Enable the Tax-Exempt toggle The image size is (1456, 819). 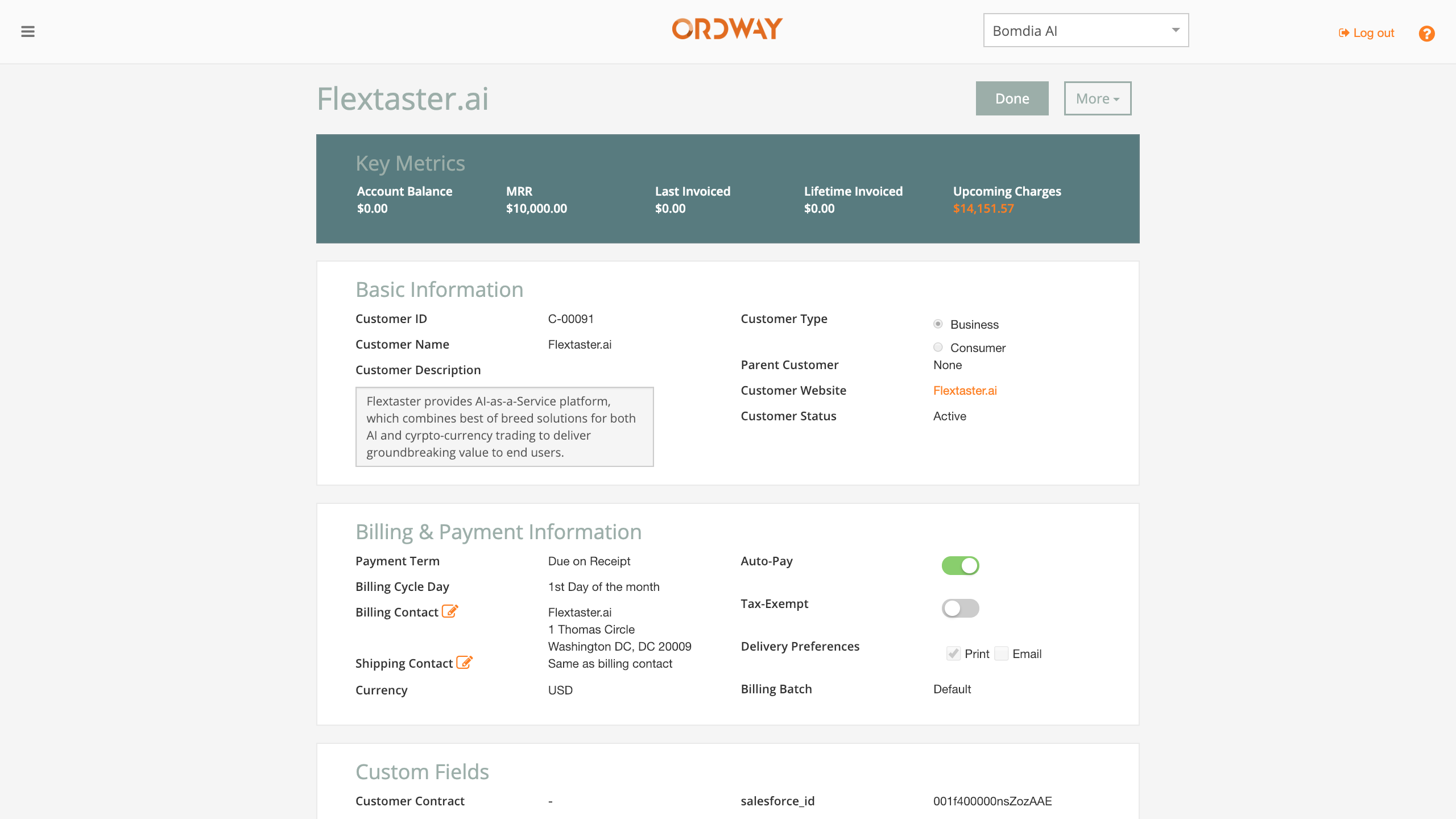tap(960, 608)
